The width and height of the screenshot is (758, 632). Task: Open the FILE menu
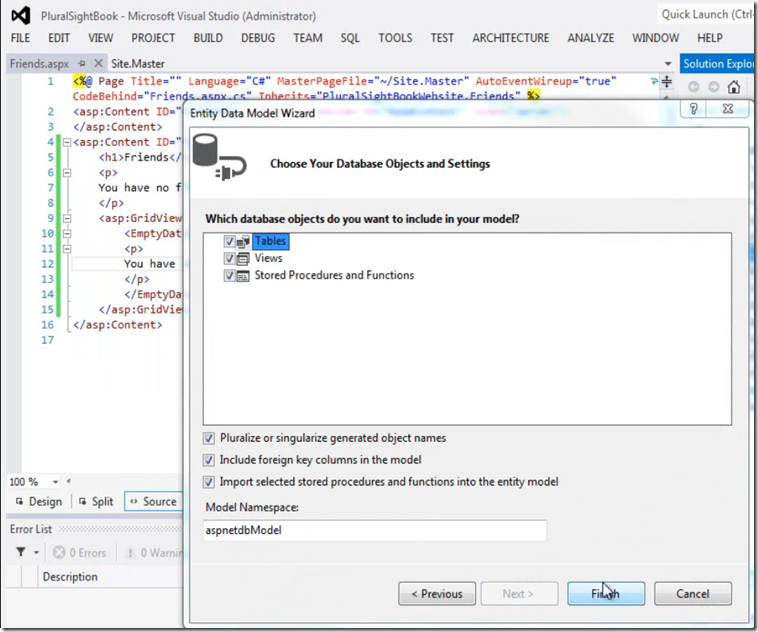[x=20, y=38]
